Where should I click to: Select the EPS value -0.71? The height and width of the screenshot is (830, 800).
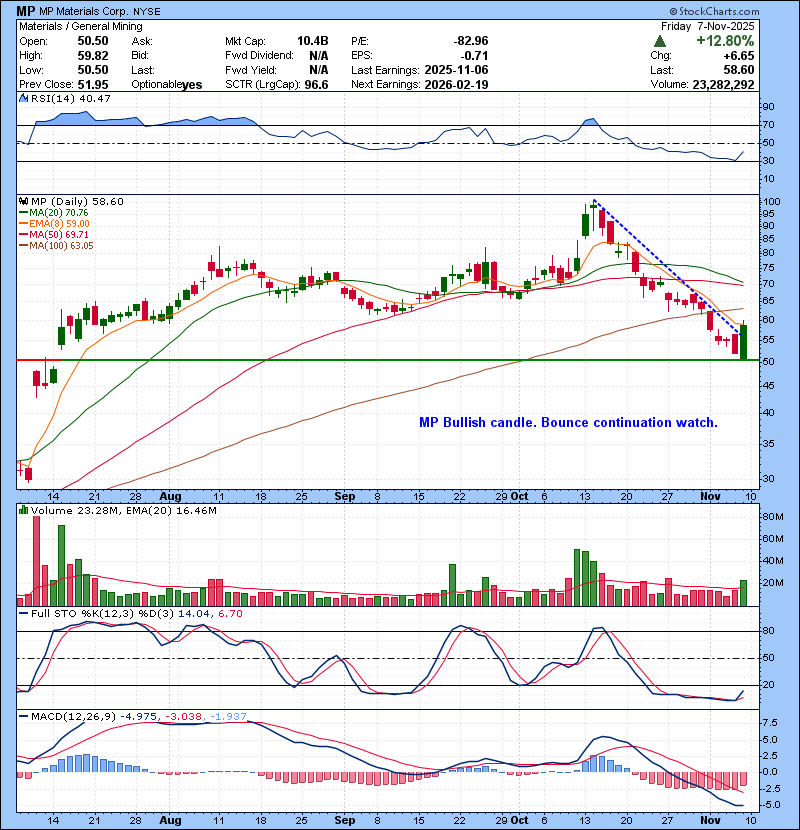click(x=474, y=56)
